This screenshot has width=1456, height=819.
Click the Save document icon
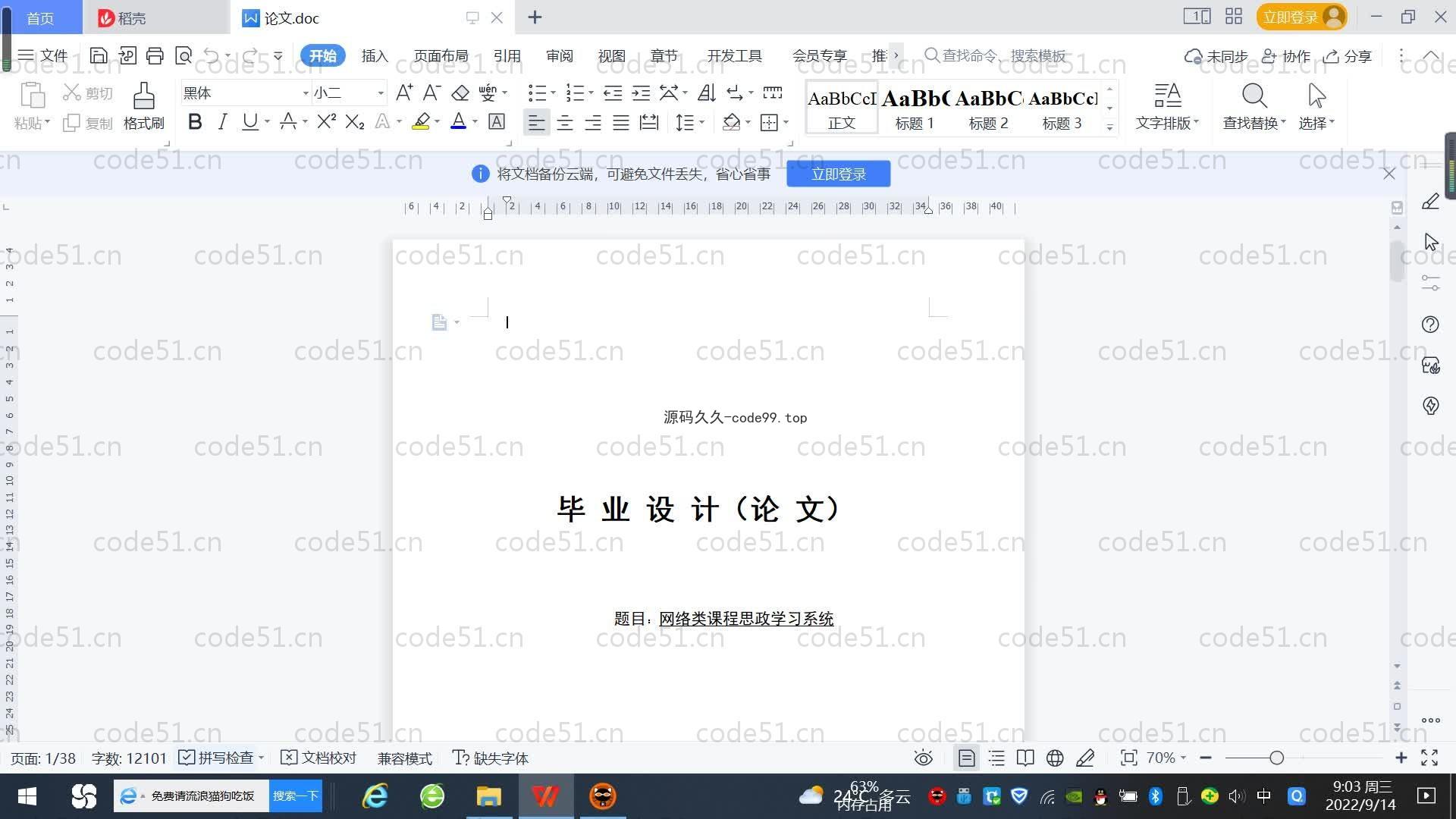click(x=98, y=55)
